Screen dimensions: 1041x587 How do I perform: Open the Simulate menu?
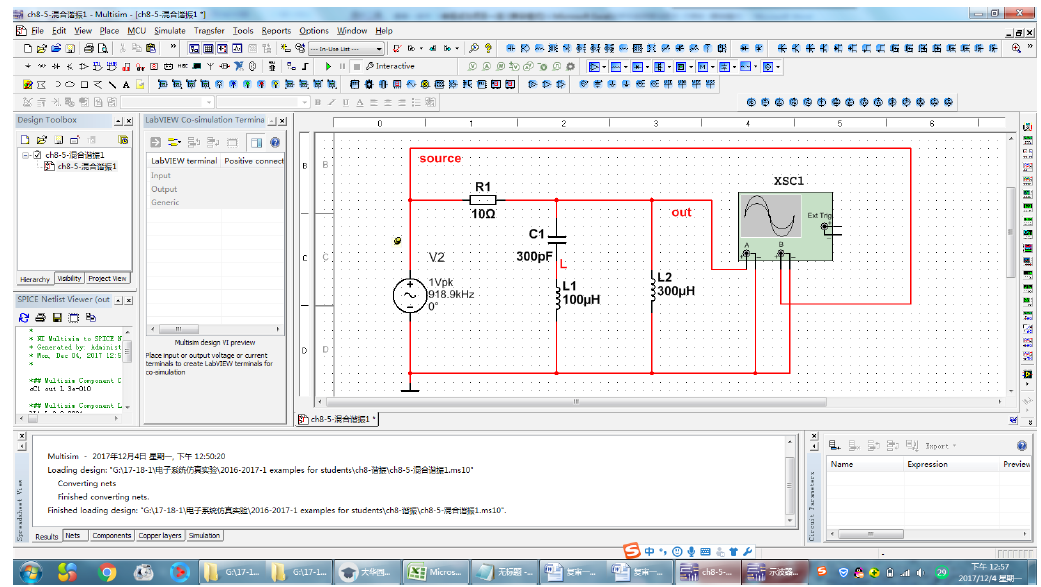click(x=170, y=31)
